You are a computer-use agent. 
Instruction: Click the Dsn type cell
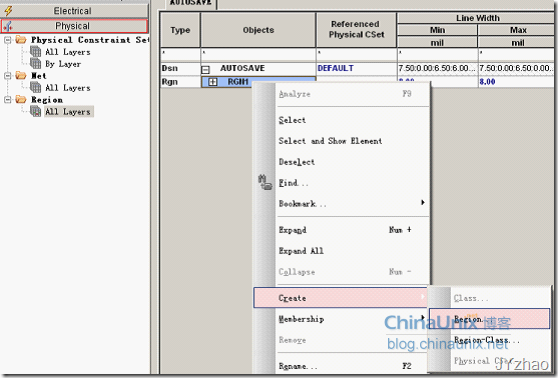pyautogui.click(x=180, y=68)
